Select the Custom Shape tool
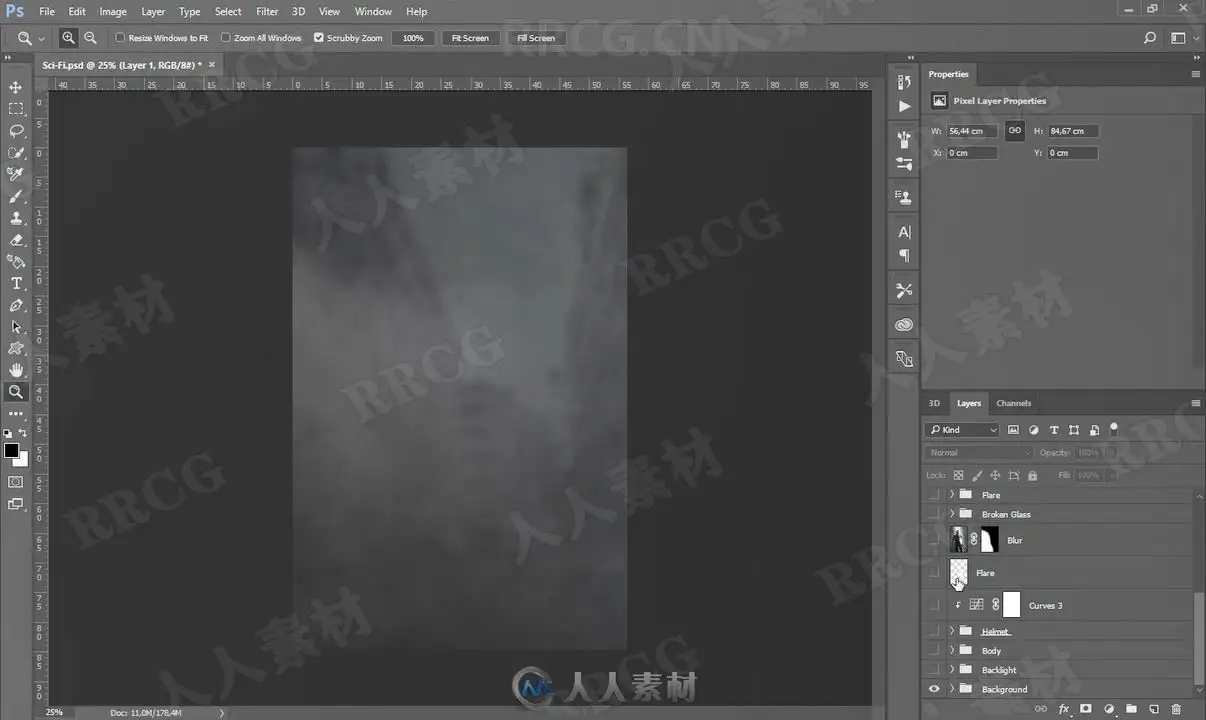Screen dimensions: 1206x720 click(16, 349)
